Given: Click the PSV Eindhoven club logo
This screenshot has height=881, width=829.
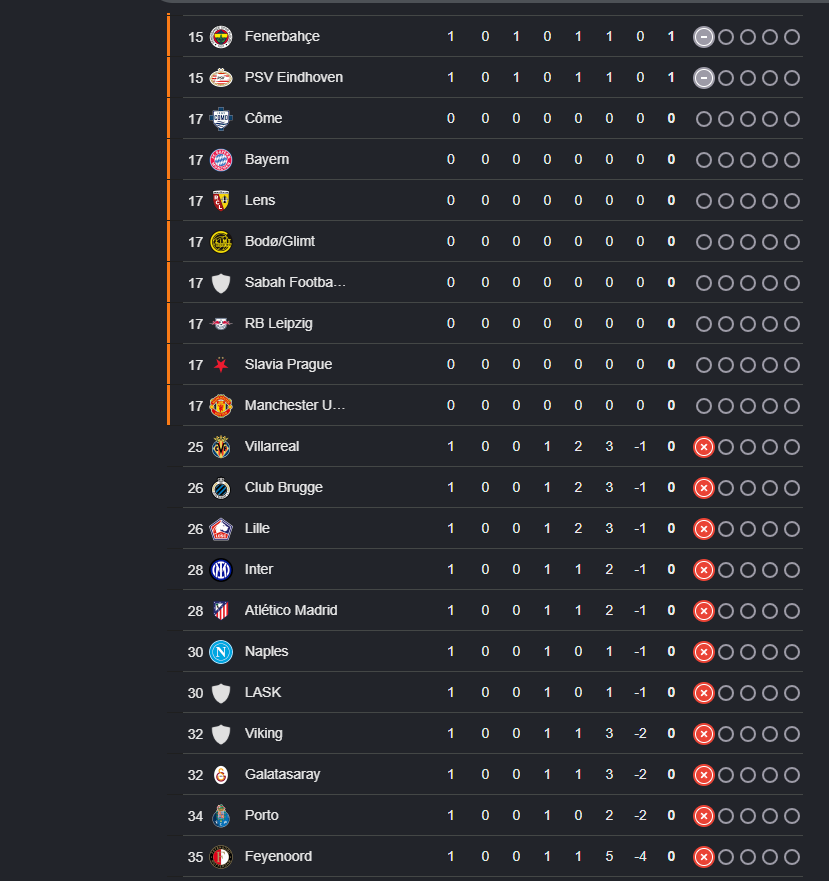Looking at the screenshot, I should [221, 78].
